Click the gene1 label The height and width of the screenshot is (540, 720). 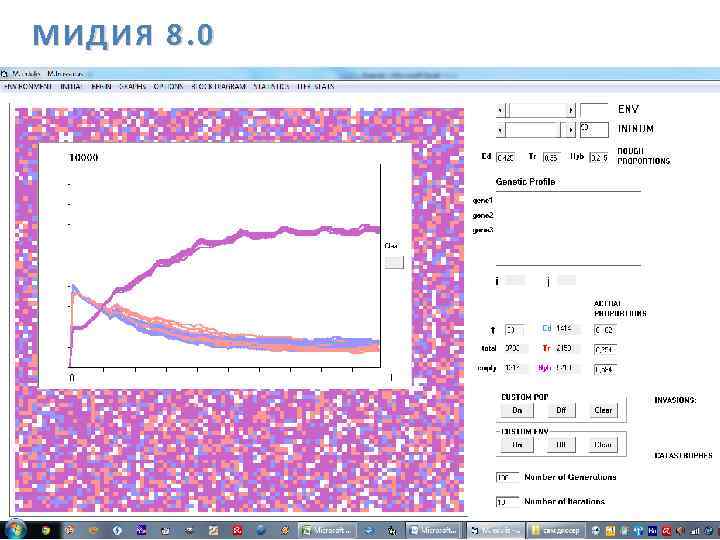coord(483,201)
